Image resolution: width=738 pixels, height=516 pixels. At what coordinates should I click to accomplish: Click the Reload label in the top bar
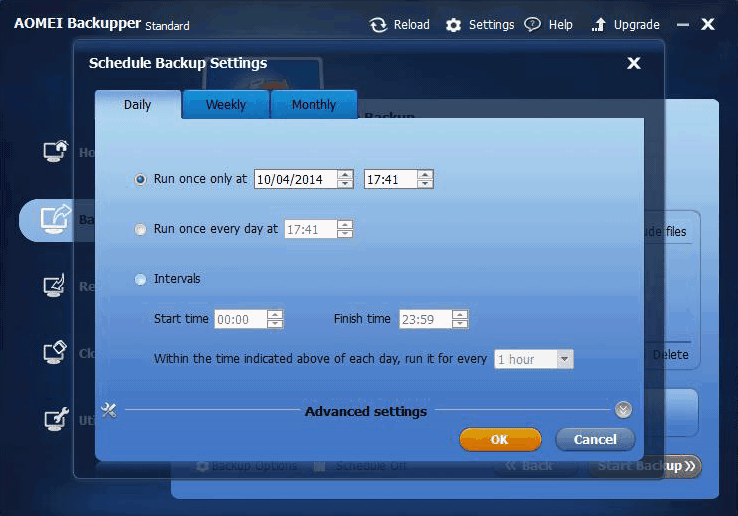(411, 24)
